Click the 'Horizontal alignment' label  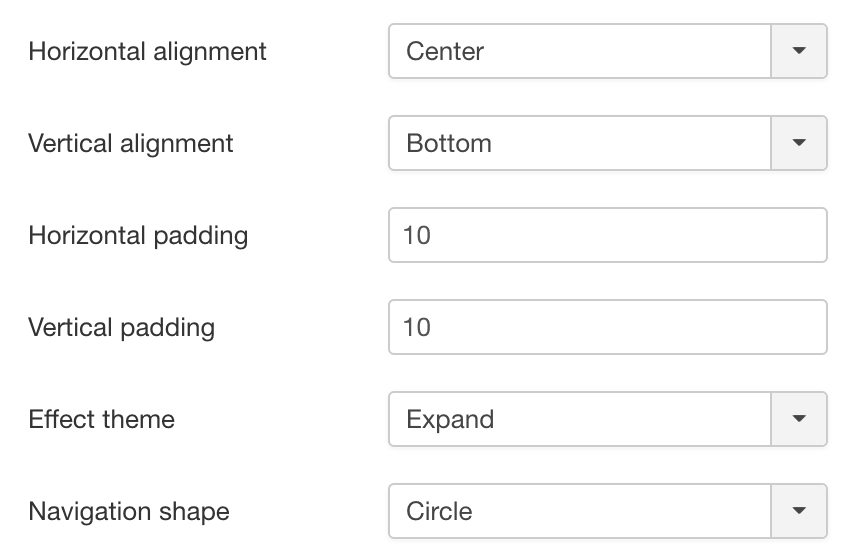pos(148,51)
